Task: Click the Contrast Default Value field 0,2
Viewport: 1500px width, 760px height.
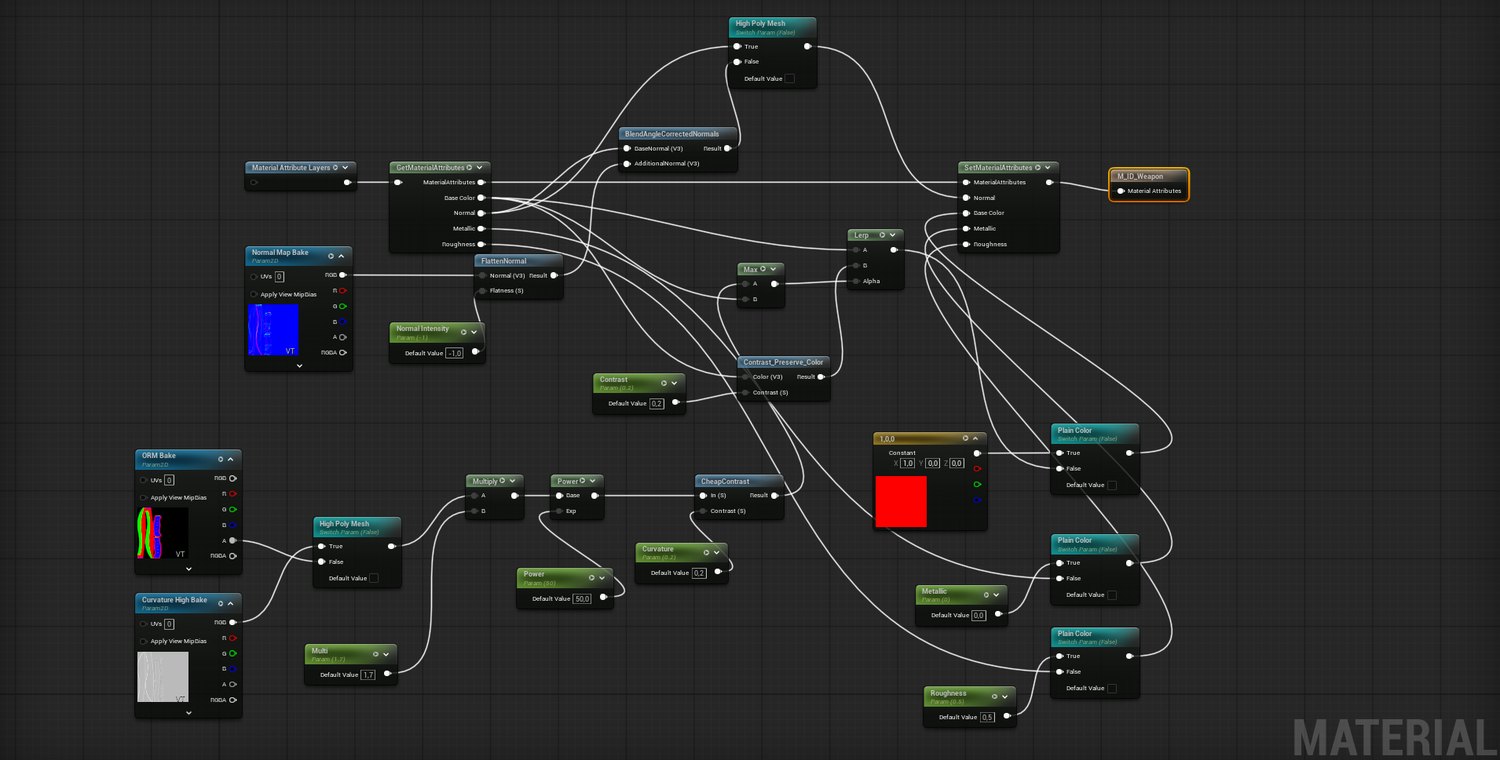Action: (x=657, y=403)
